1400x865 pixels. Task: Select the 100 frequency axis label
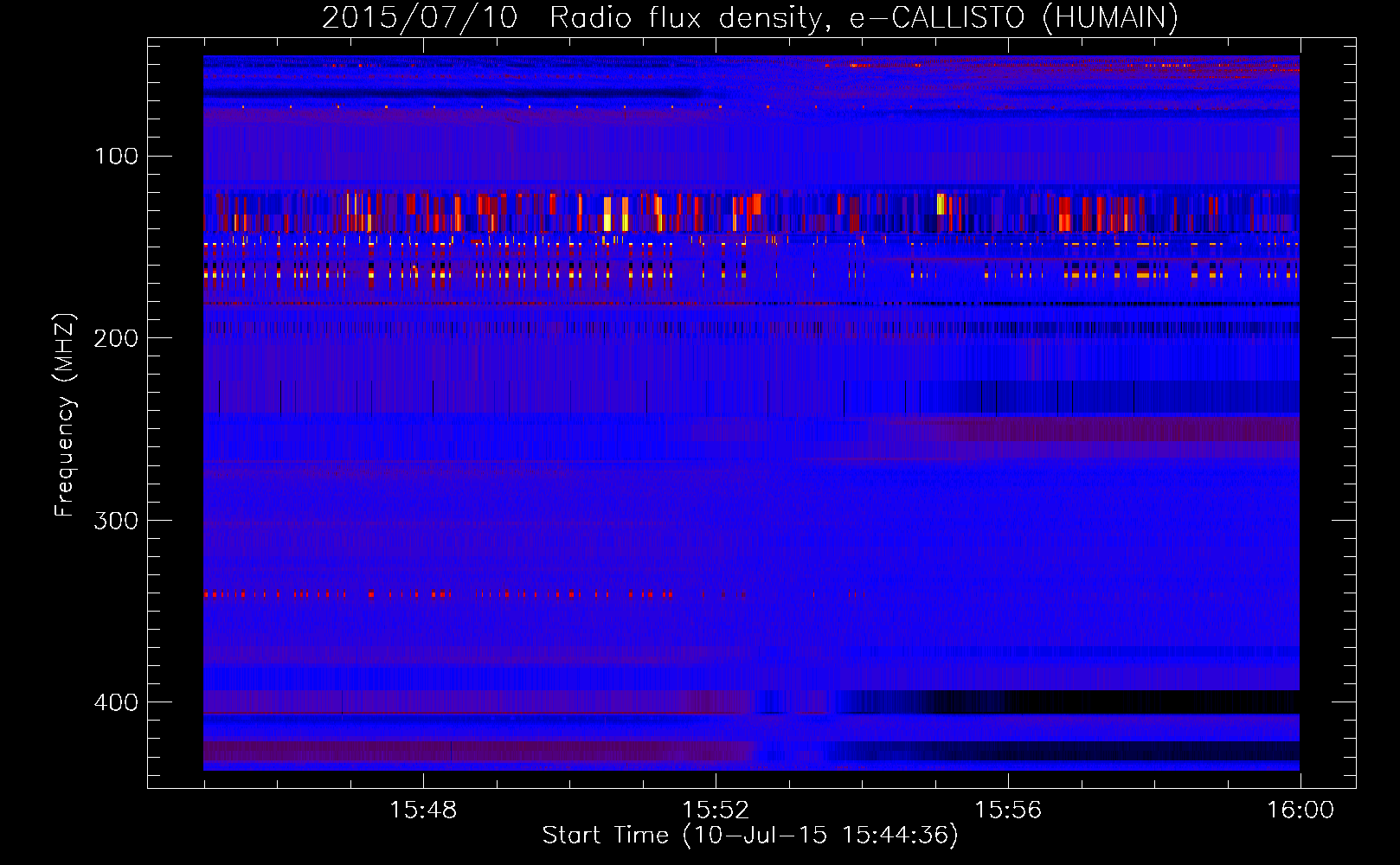pyautogui.click(x=117, y=157)
